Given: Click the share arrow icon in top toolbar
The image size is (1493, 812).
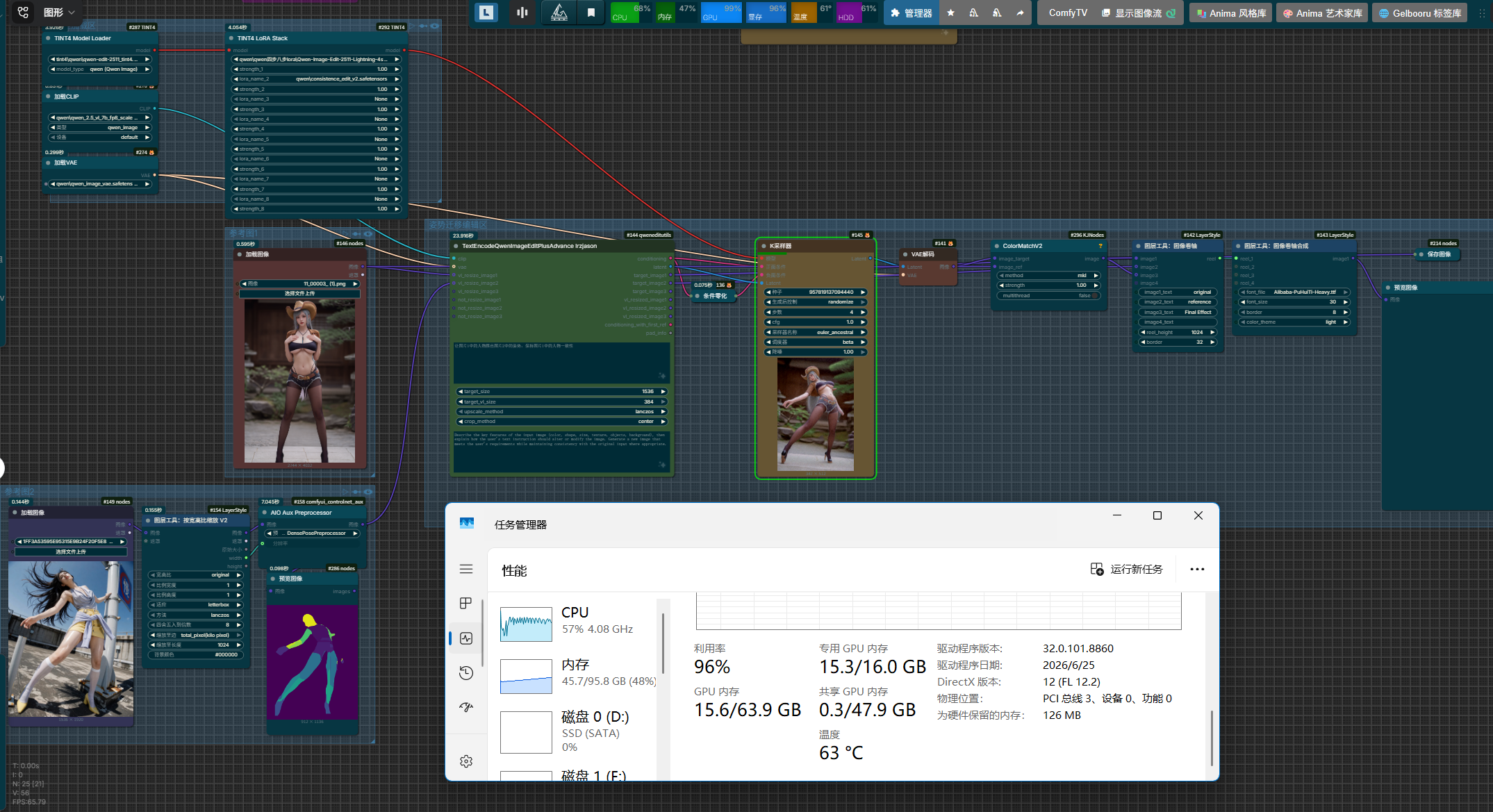Looking at the screenshot, I should [x=1020, y=13].
